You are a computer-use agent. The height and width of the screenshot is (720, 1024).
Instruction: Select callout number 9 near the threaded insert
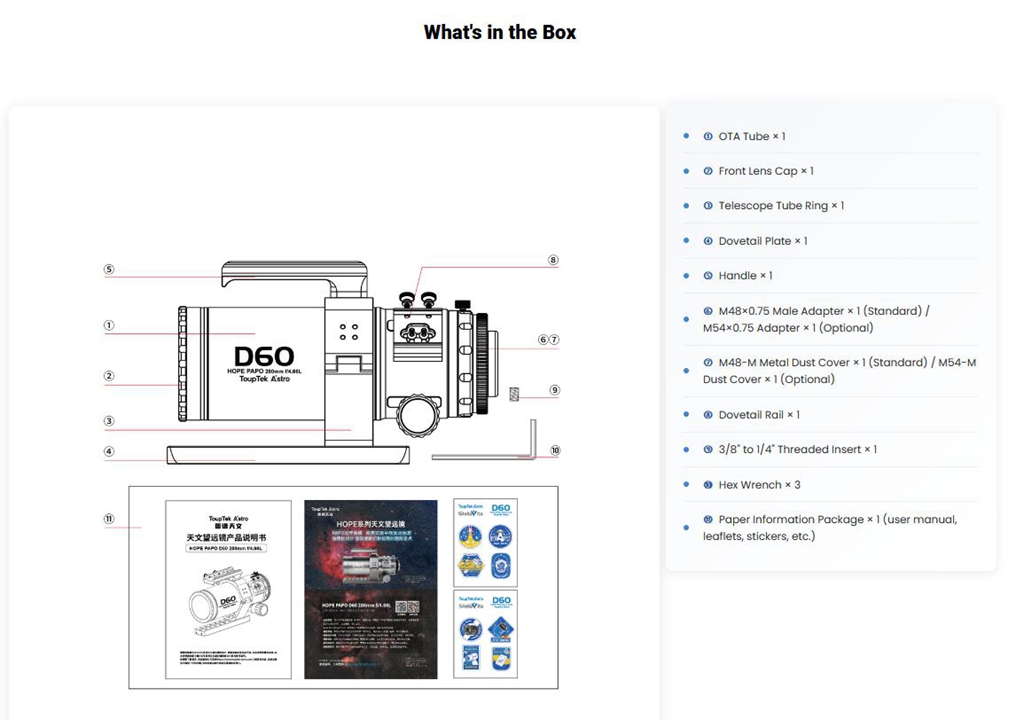pyautogui.click(x=554, y=390)
